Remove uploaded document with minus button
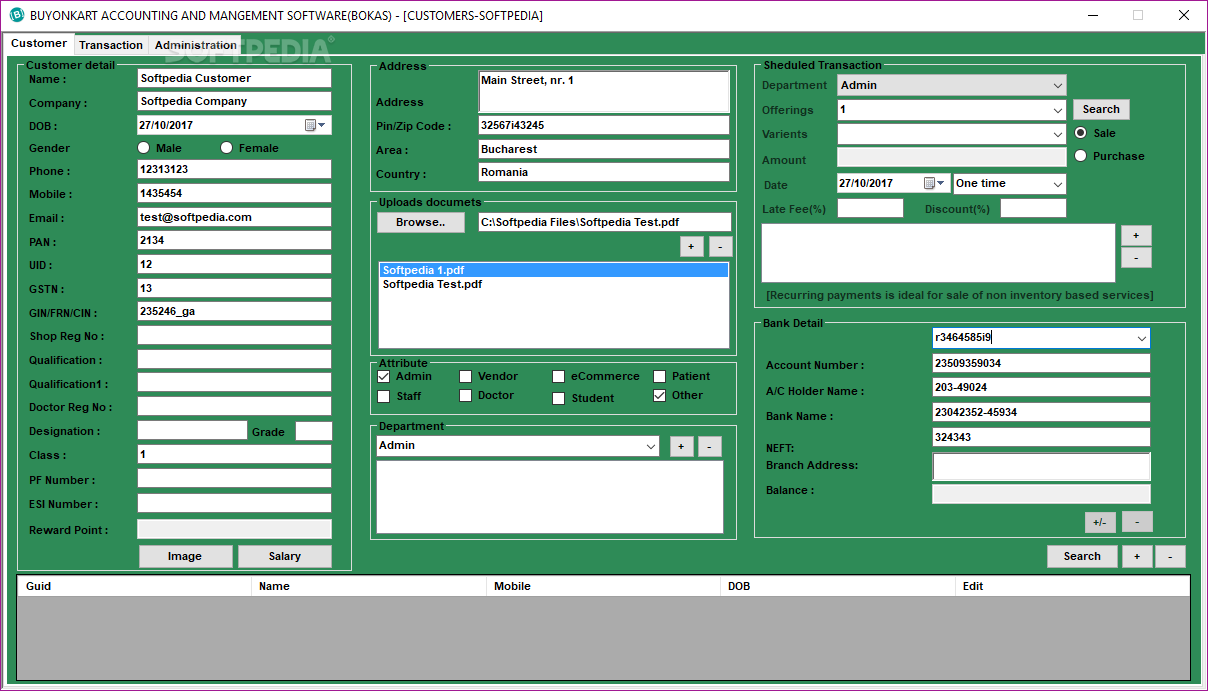Viewport: 1208px width, 691px height. [721, 246]
